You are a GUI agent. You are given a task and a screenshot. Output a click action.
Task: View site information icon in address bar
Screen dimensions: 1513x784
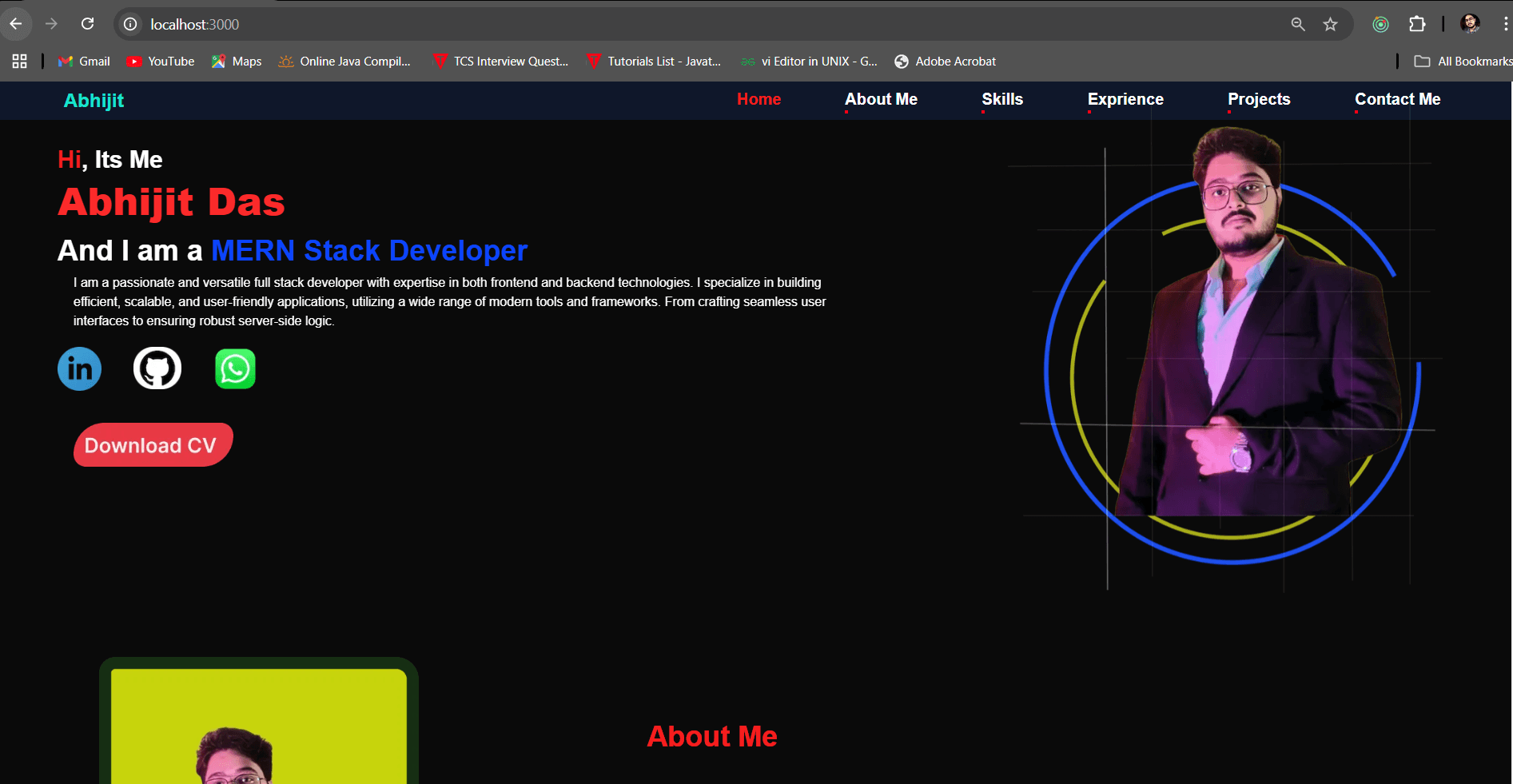point(130,24)
